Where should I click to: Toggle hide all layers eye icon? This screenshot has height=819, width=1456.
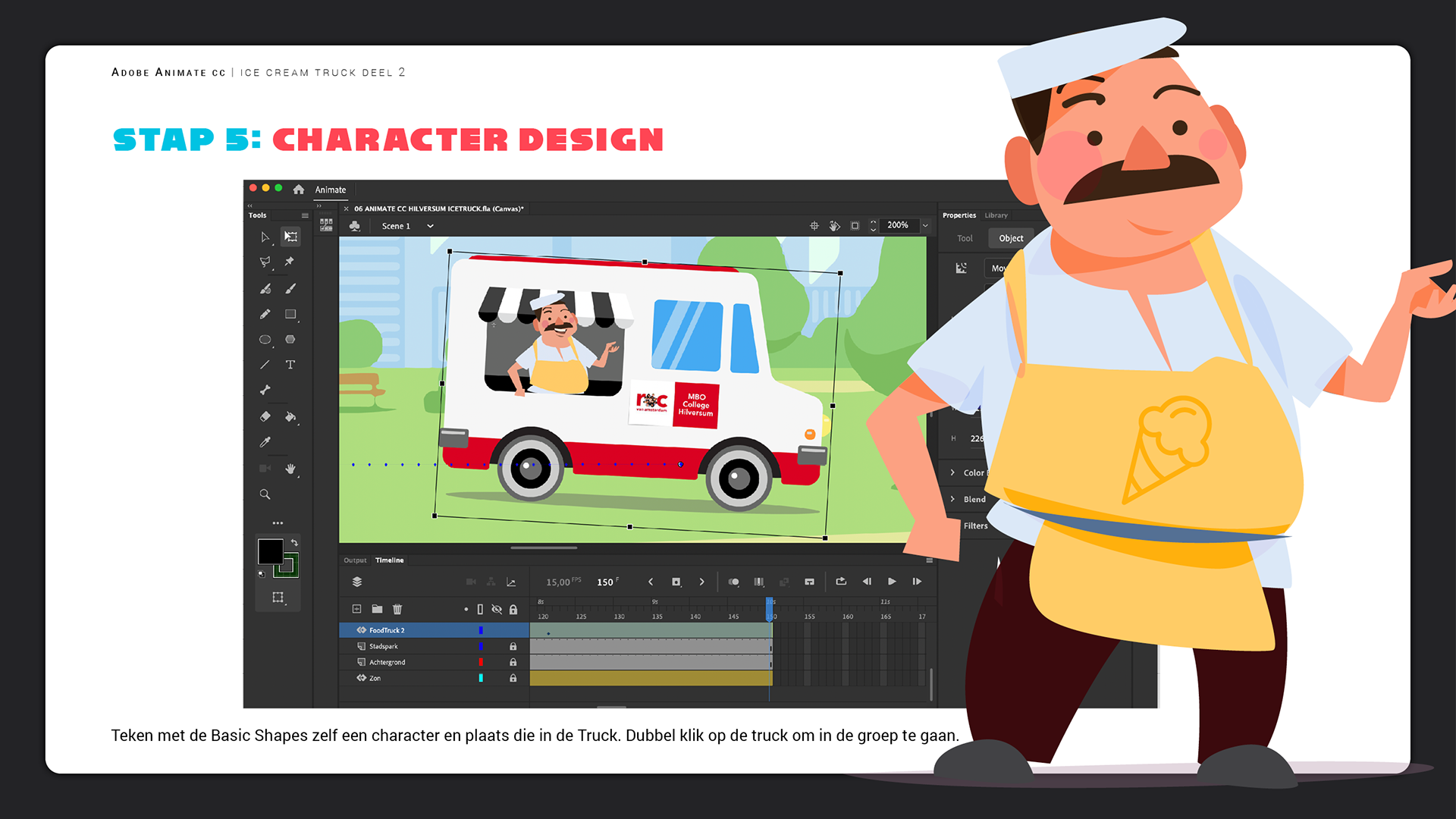click(497, 610)
